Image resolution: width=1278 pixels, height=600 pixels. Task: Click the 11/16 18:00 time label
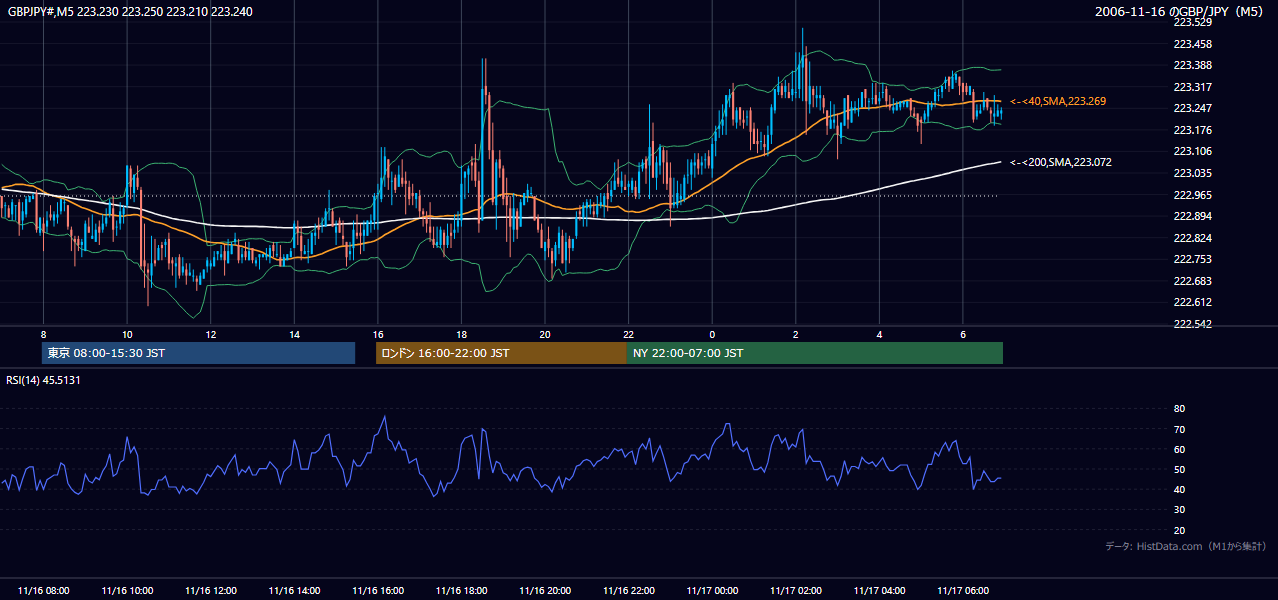(461, 591)
